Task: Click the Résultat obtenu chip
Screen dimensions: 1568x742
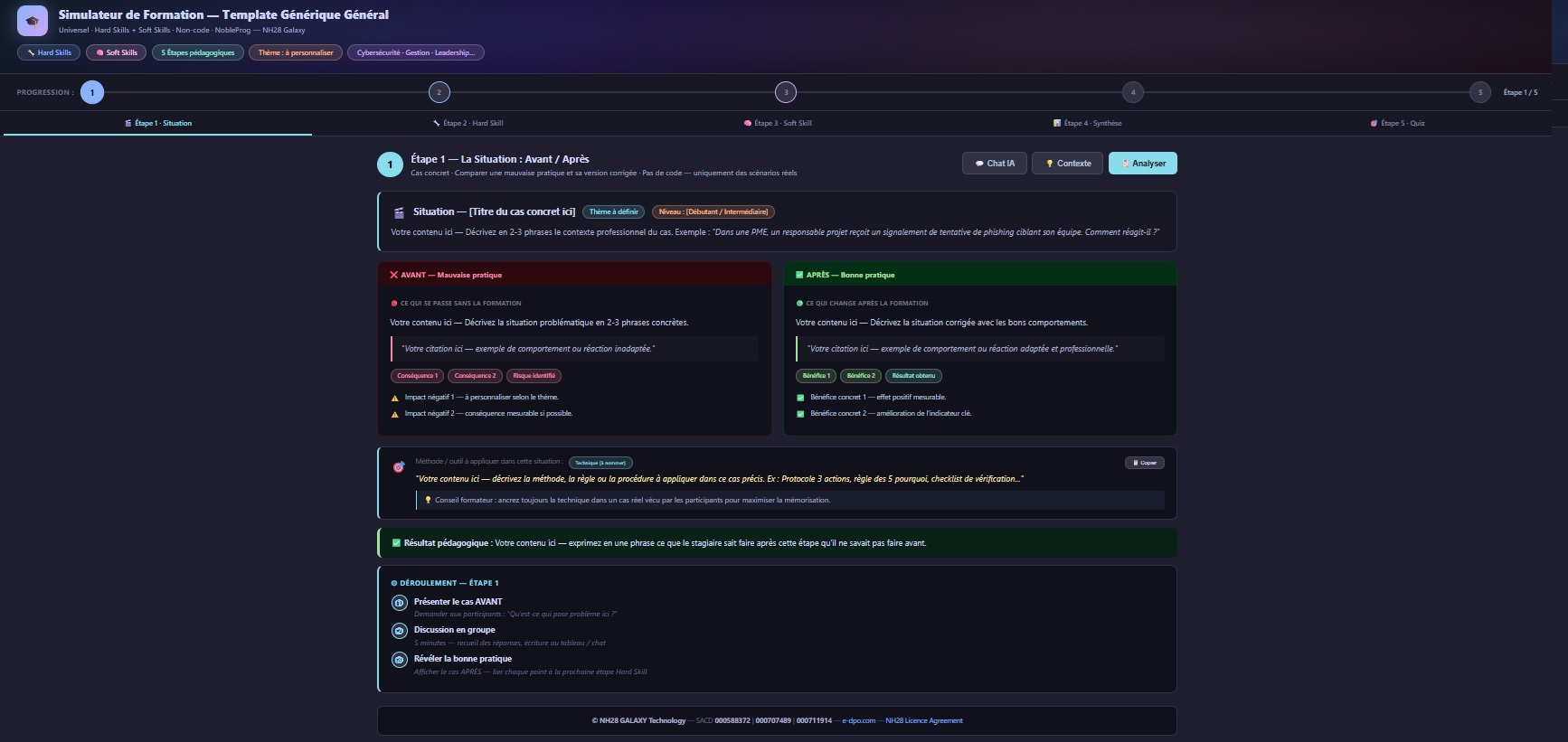Action: 913,376
